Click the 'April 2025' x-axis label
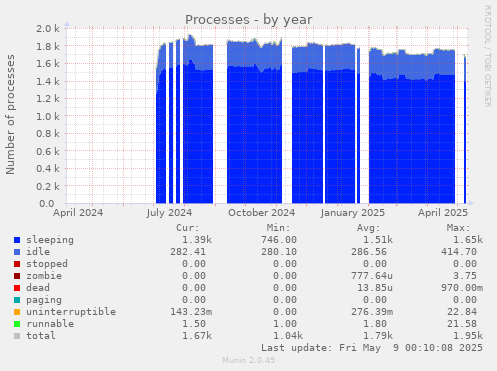The height and width of the screenshot is (371, 497). click(x=443, y=213)
